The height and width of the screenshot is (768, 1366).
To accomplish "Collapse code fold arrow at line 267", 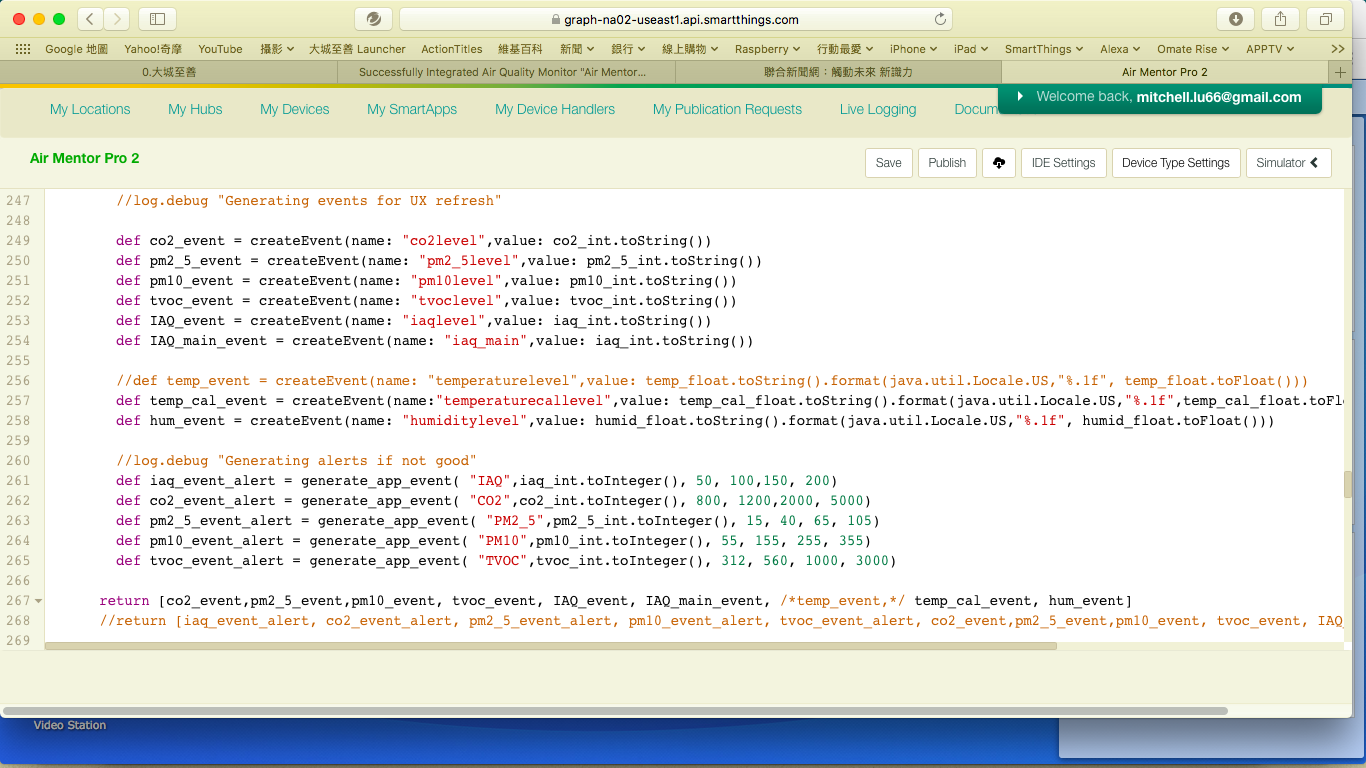I will point(38,601).
